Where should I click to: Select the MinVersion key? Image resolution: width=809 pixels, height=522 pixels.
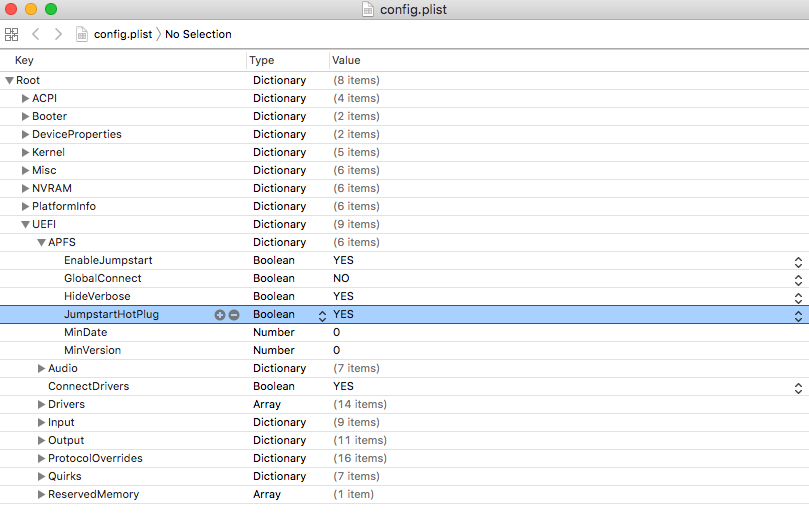(x=92, y=351)
